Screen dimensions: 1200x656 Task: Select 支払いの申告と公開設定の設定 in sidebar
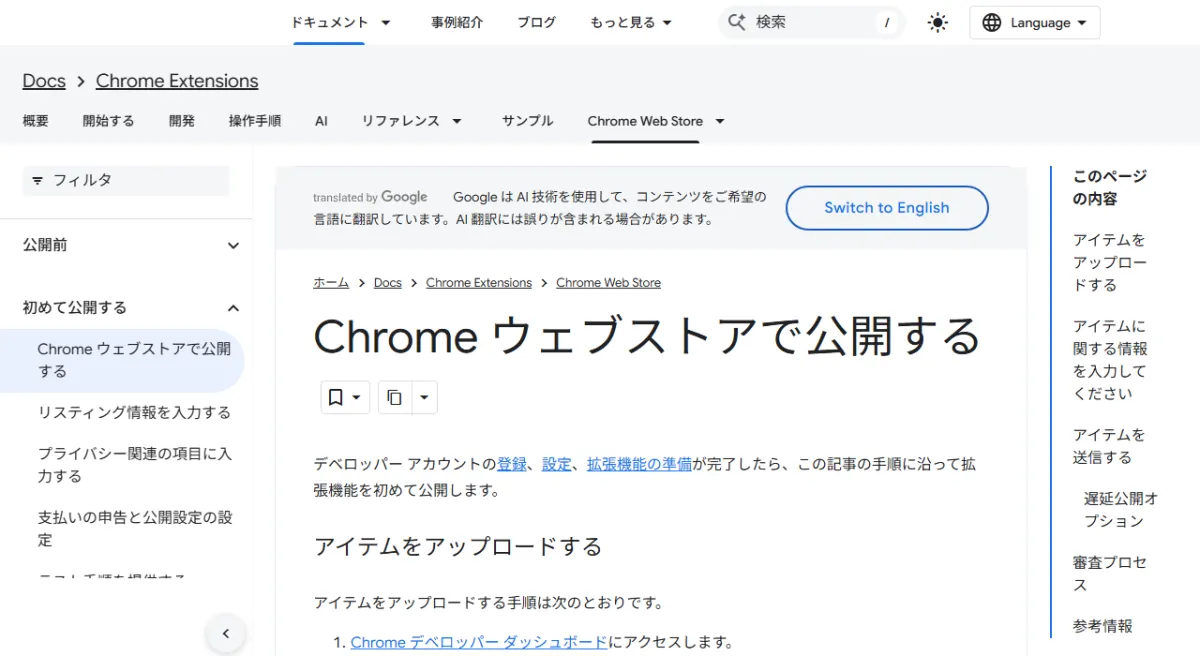pyautogui.click(x=135, y=529)
